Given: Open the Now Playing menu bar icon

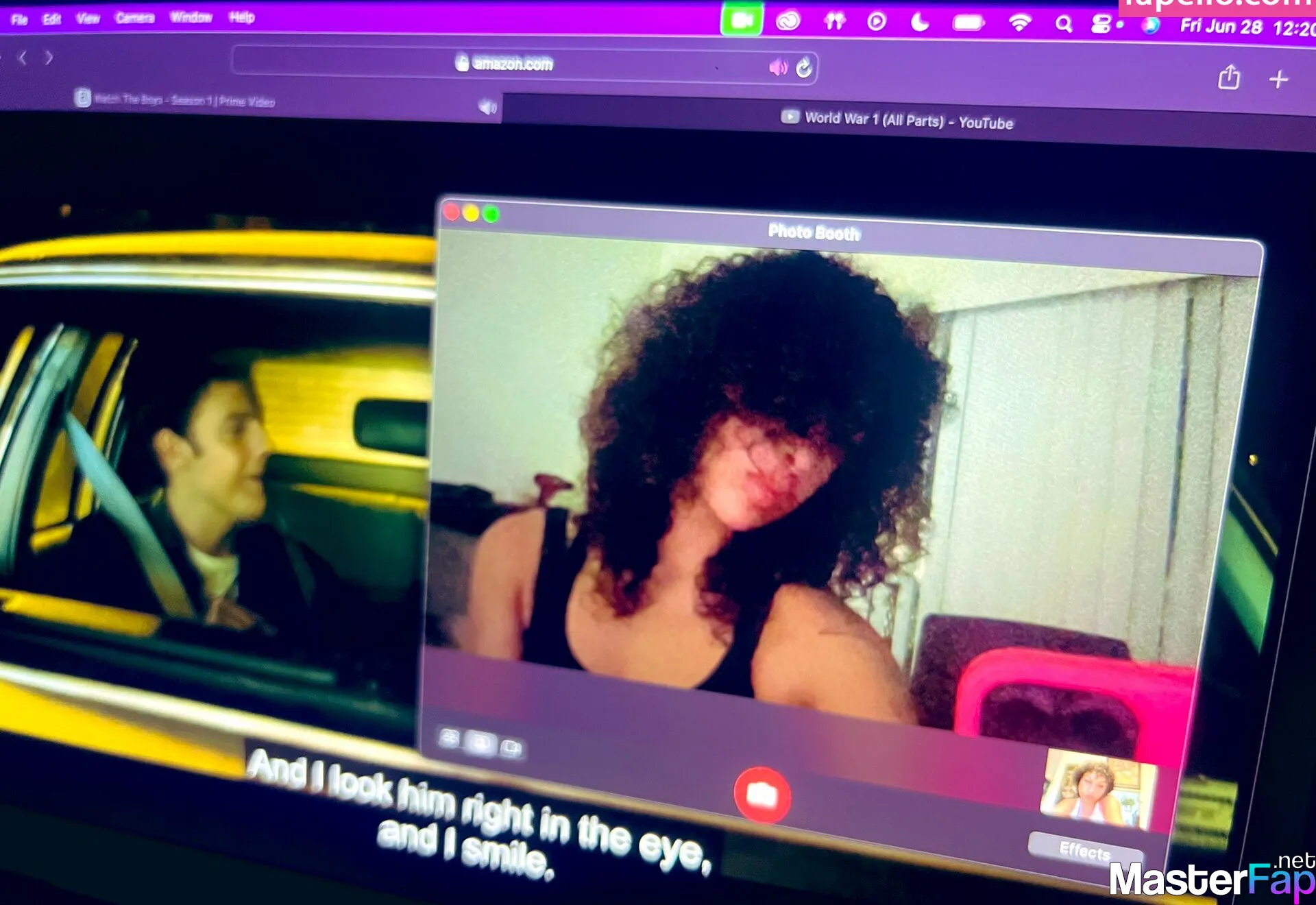Looking at the screenshot, I should [x=877, y=22].
